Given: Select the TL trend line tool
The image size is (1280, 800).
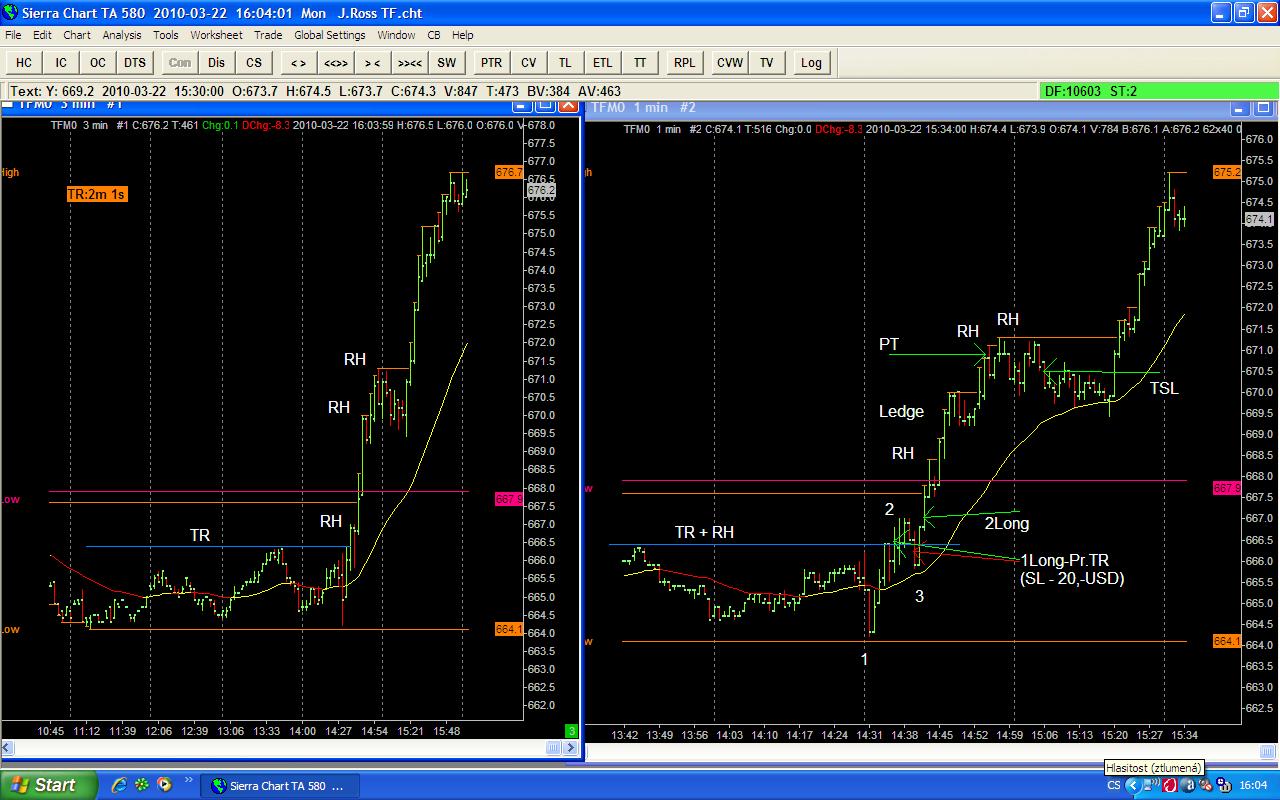Looking at the screenshot, I should point(565,62).
